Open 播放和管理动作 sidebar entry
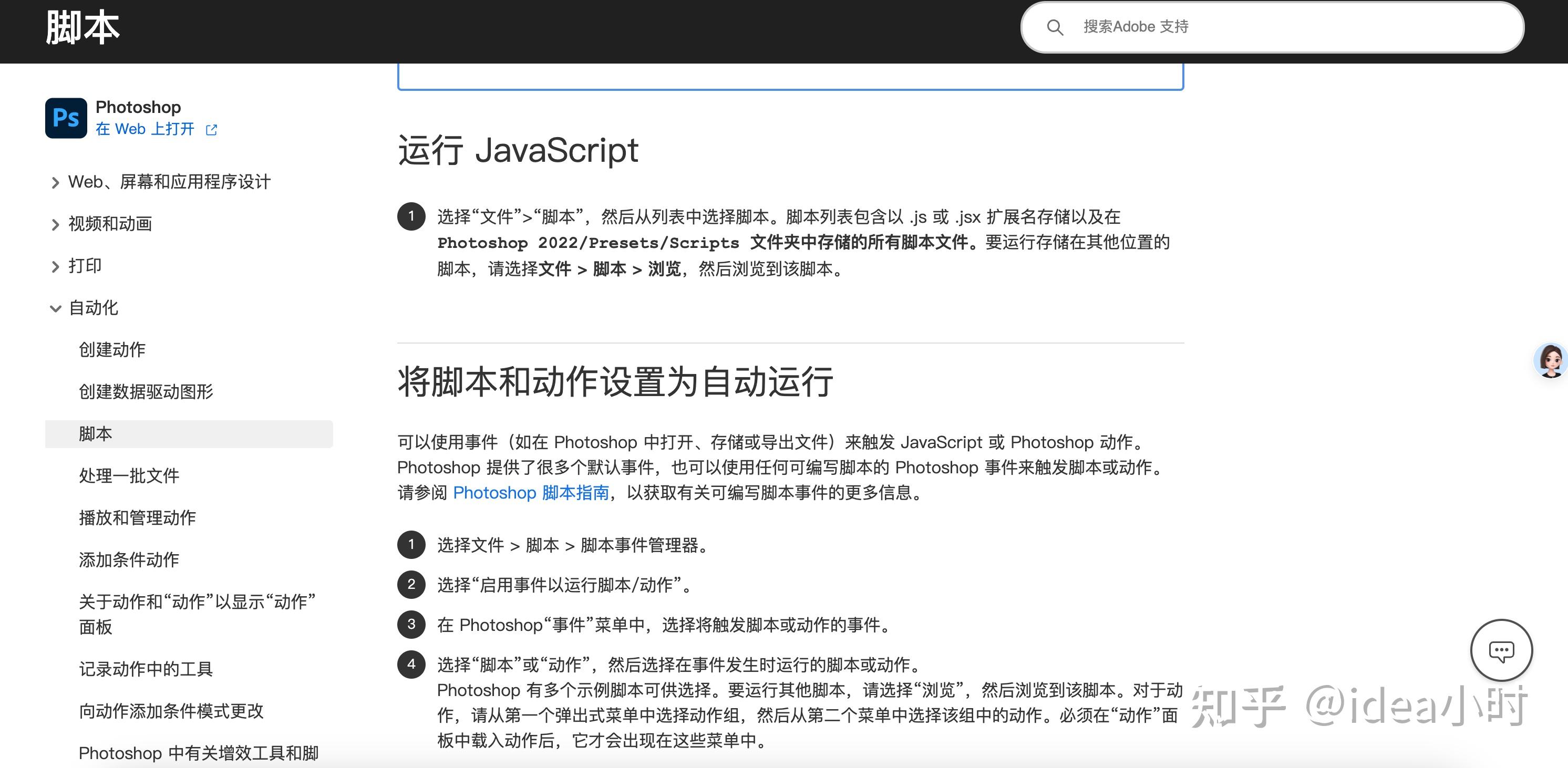The height and width of the screenshot is (768, 1568). [x=137, y=518]
